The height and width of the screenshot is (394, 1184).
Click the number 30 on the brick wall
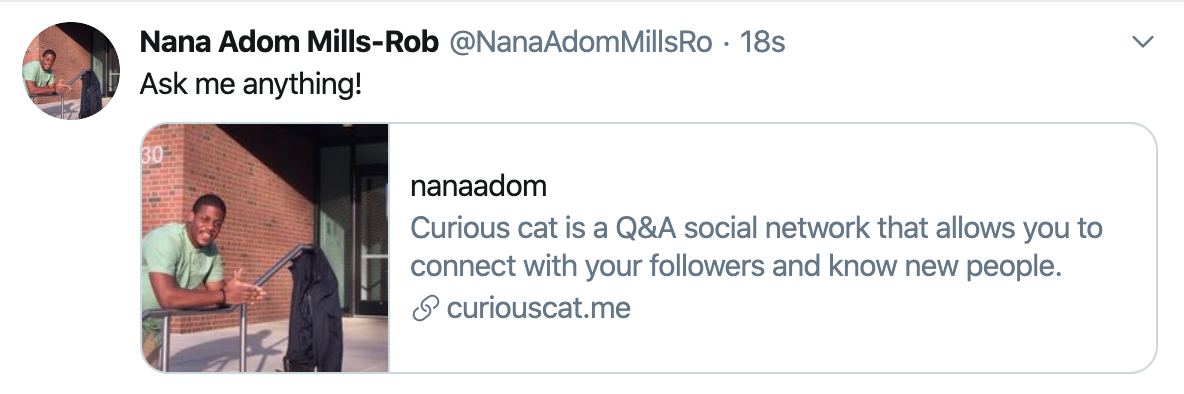(152, 155)
